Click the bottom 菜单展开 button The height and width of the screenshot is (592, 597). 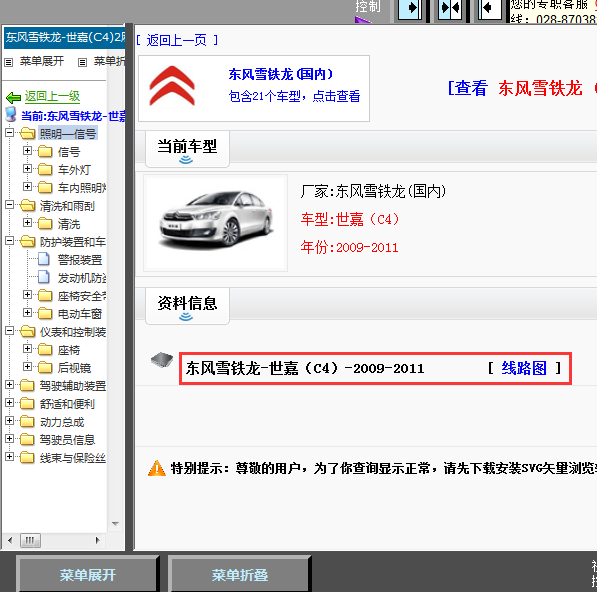tap(88, 574)
